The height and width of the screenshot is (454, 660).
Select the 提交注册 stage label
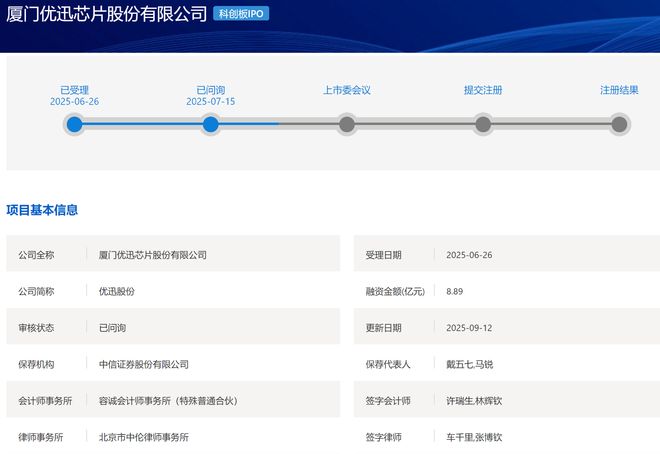pyautogui.click(x=483, y=90)
